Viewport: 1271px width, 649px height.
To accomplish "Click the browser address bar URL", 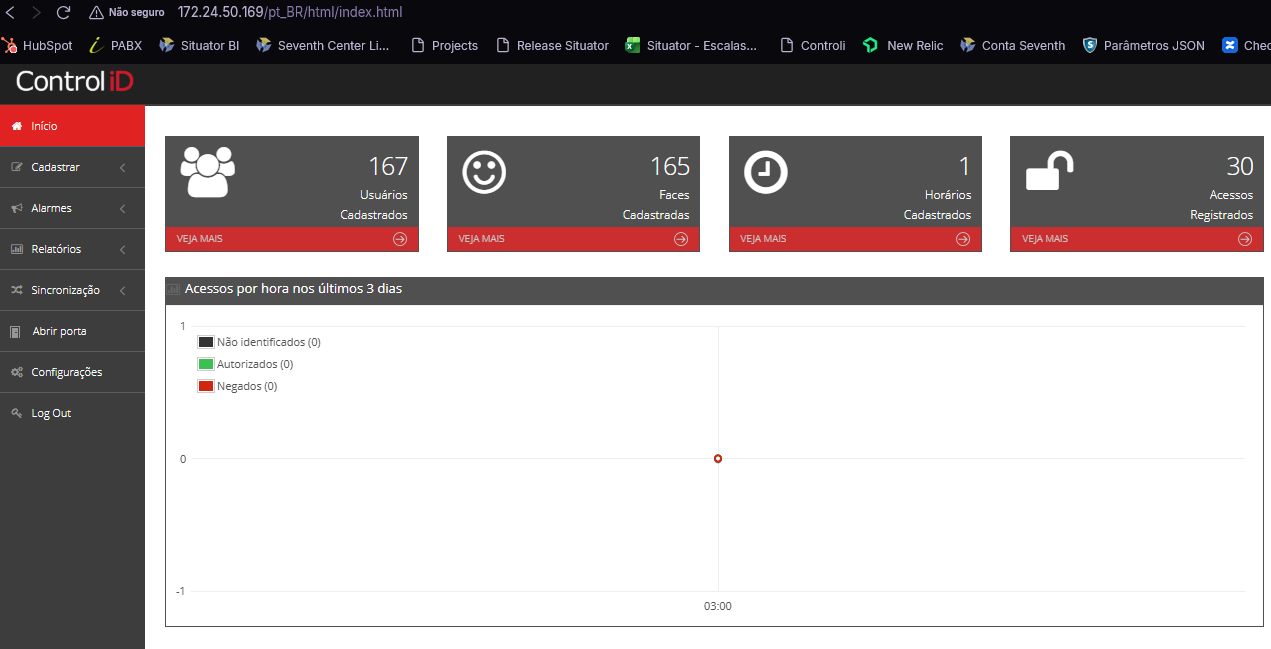I will pos(290,13).
